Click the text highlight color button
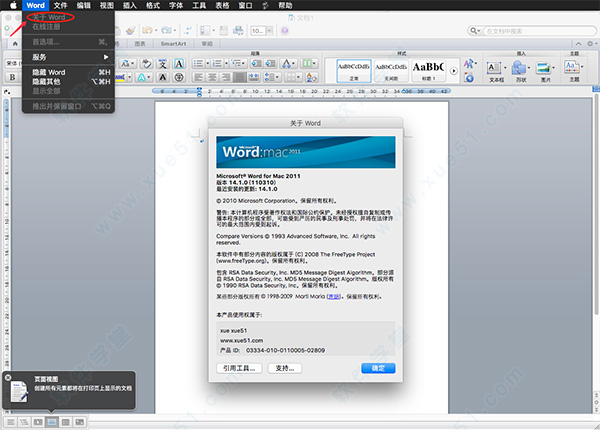The height and width of the screenshot is (430, 600). (121, 78)
